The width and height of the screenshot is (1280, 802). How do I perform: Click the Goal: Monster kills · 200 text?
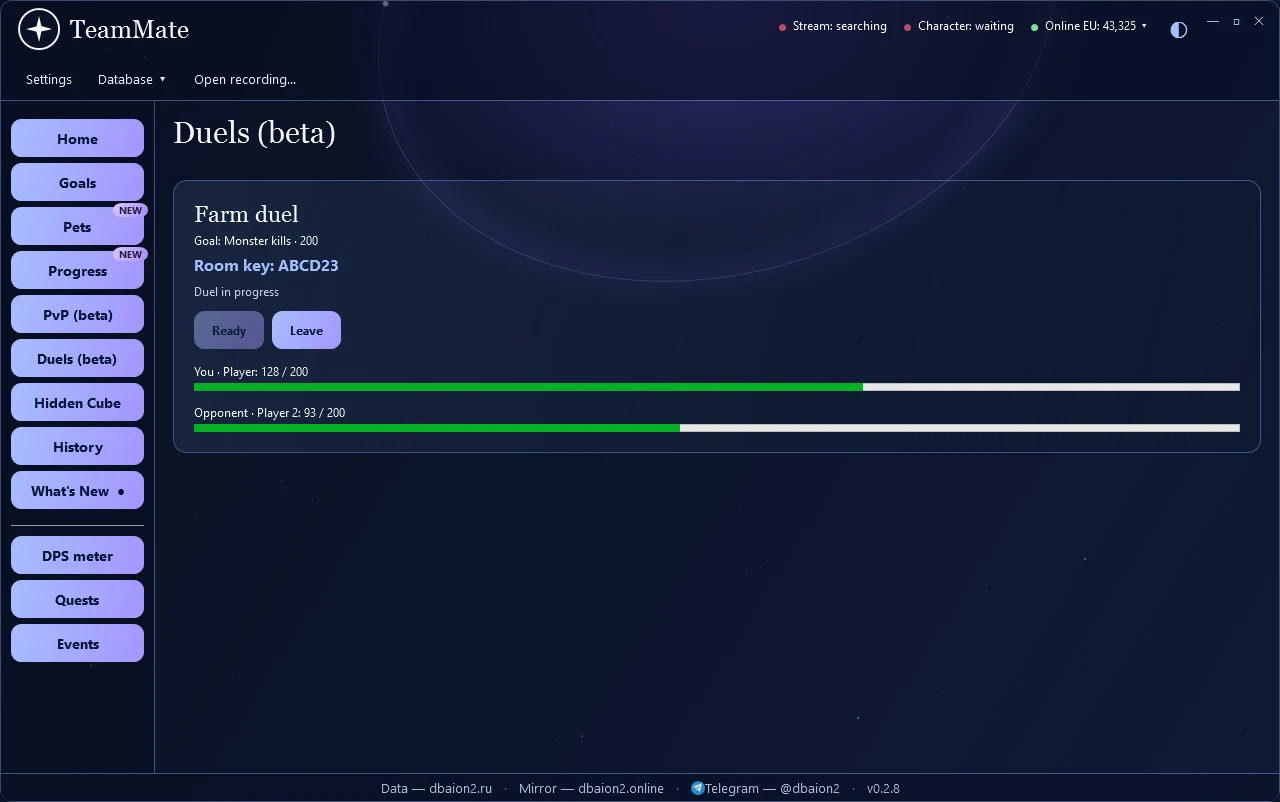pyautogui.click(x=256, y=241)
